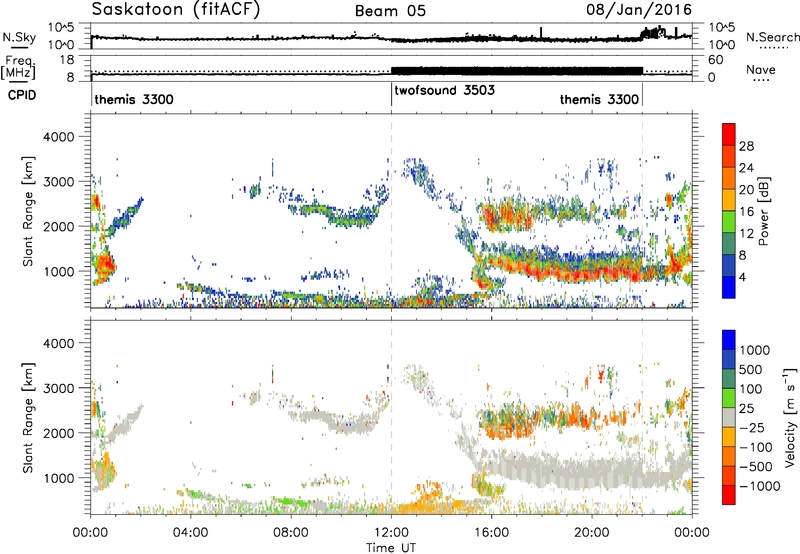The width and height of the screenshot is (800, 554).
Task: Select the "twofsound 3503" CPID label
Action: [x=444, y=91]
